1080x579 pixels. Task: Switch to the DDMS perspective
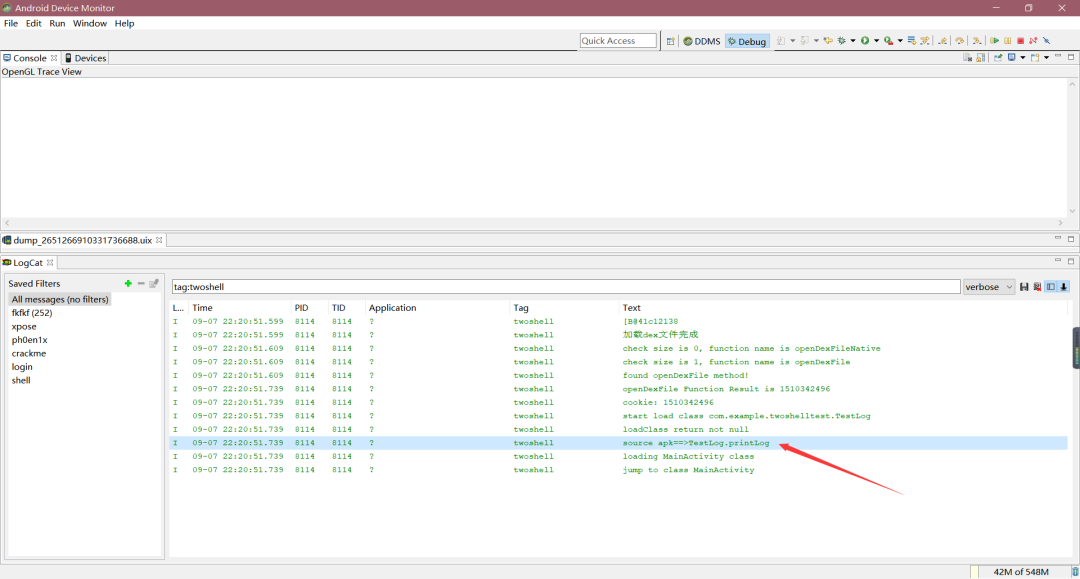702,41
